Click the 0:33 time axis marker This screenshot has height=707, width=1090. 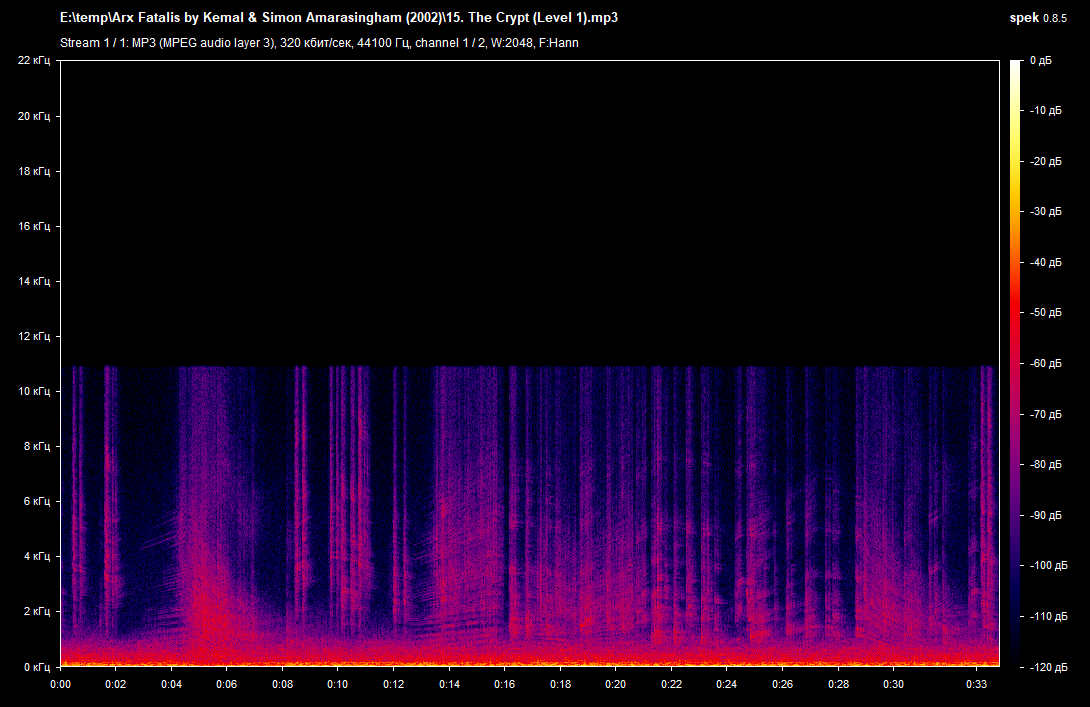976,684
